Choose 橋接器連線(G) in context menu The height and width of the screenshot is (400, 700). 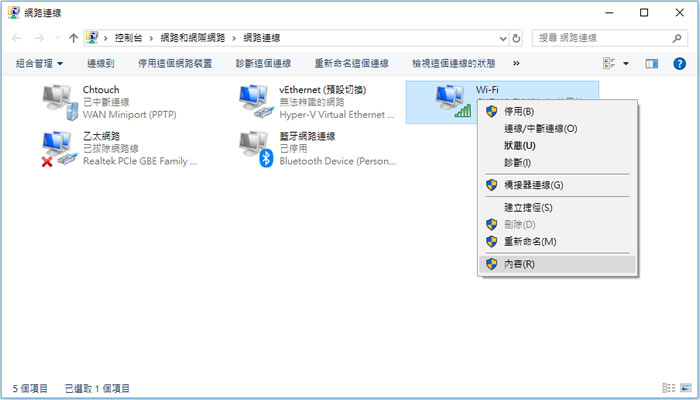coord(558,185)
